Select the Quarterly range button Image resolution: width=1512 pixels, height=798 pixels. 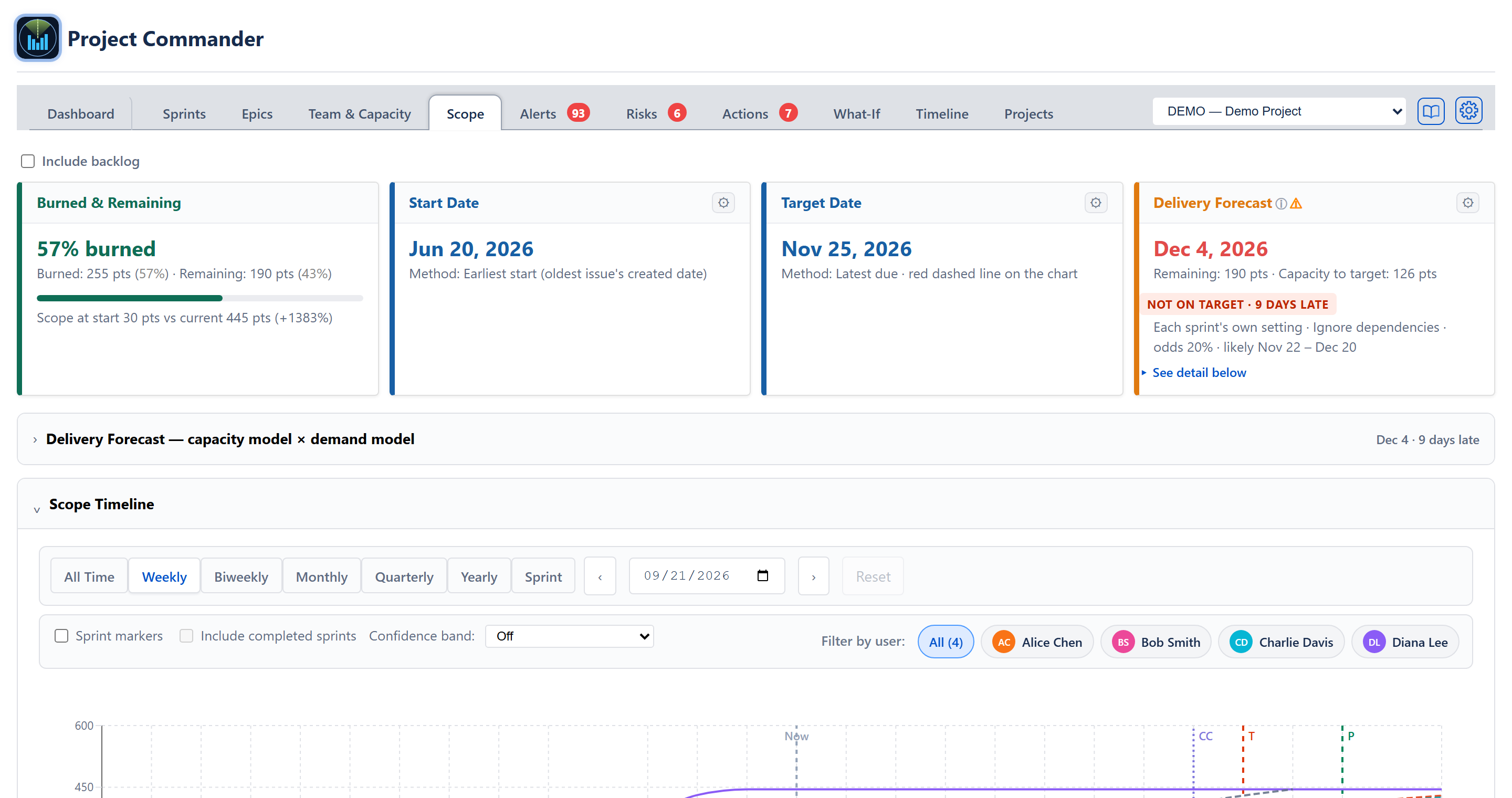pyautogui.click(x=404, y=576)
